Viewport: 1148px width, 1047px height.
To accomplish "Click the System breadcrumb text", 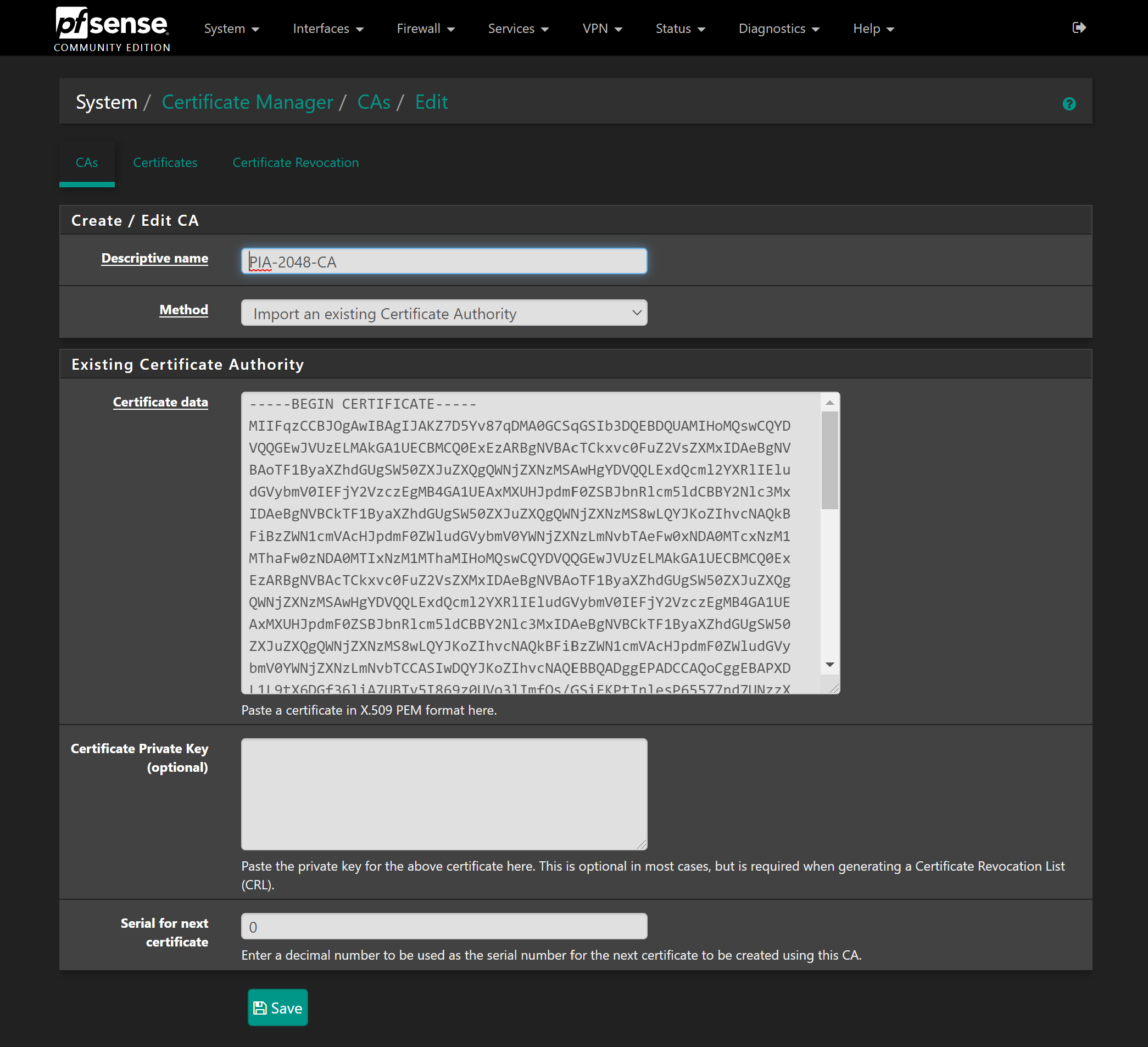I will [x=107, y=102].
